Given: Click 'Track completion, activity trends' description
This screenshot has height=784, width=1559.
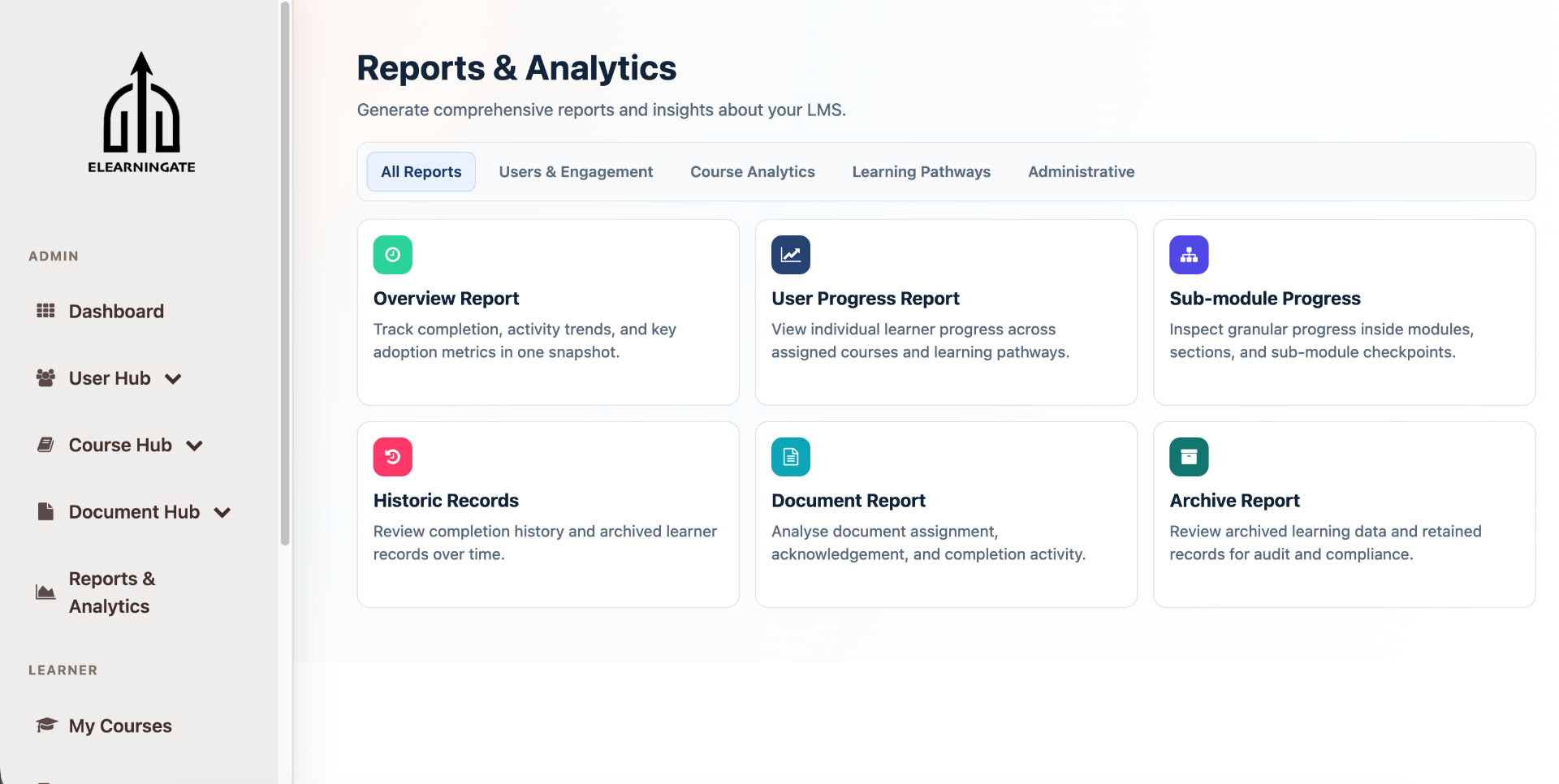Looking at the screenshot, I should click(x=525, y=341).
